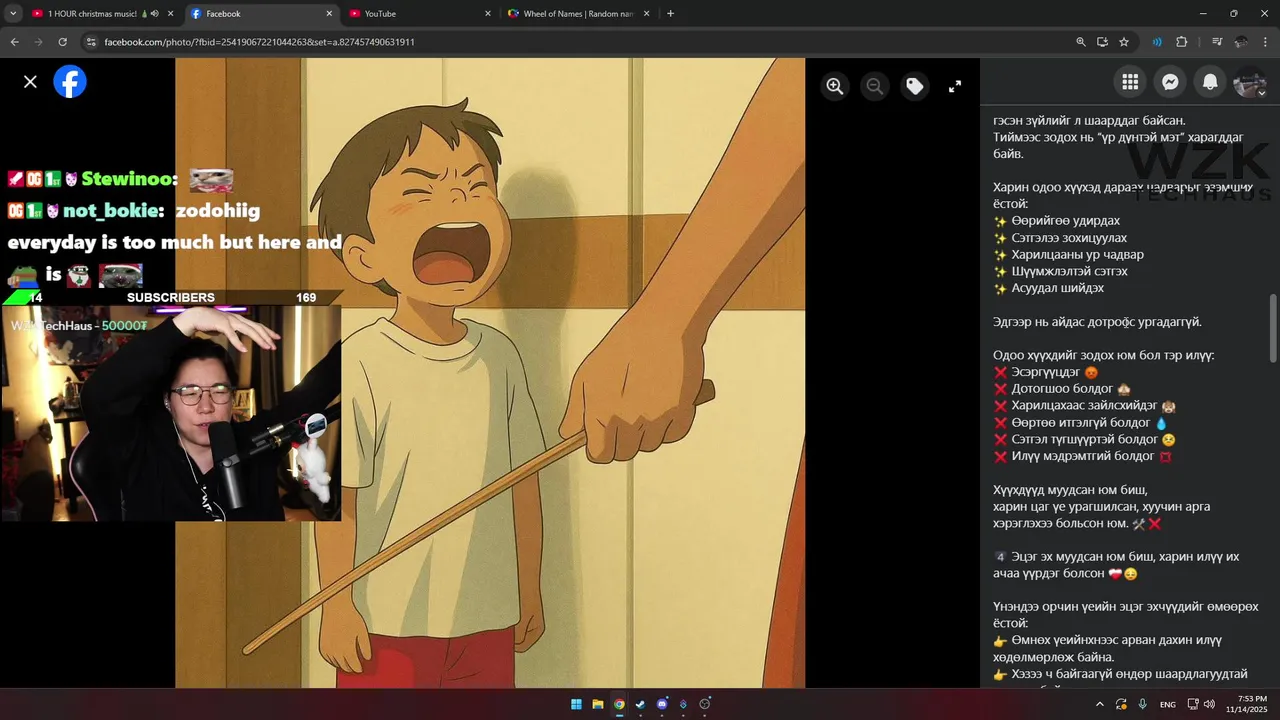Image resolution: width=1280 pixels, height=720 pixels.
Task: Open File Explorer from taskbar
Action: pyautogui.click(x=597, y=704)
